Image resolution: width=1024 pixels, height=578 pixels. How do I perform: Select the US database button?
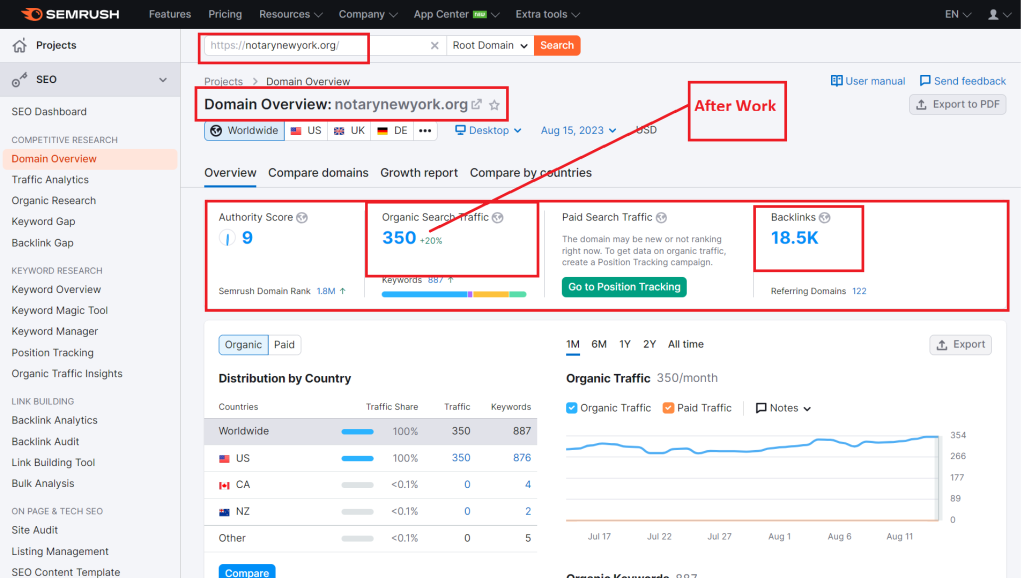(306, 131)
